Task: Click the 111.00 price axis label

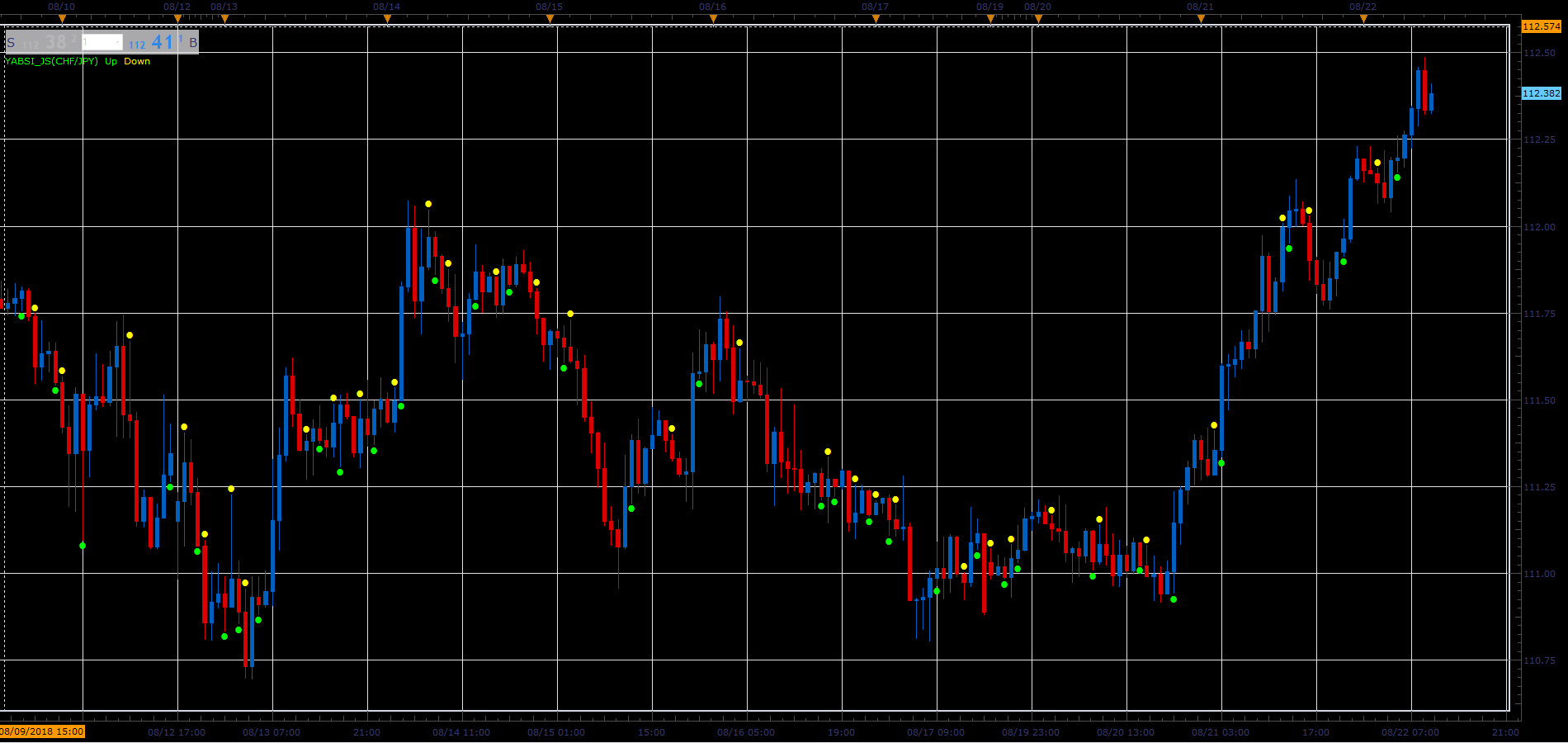Action: tap(1538, 574)
